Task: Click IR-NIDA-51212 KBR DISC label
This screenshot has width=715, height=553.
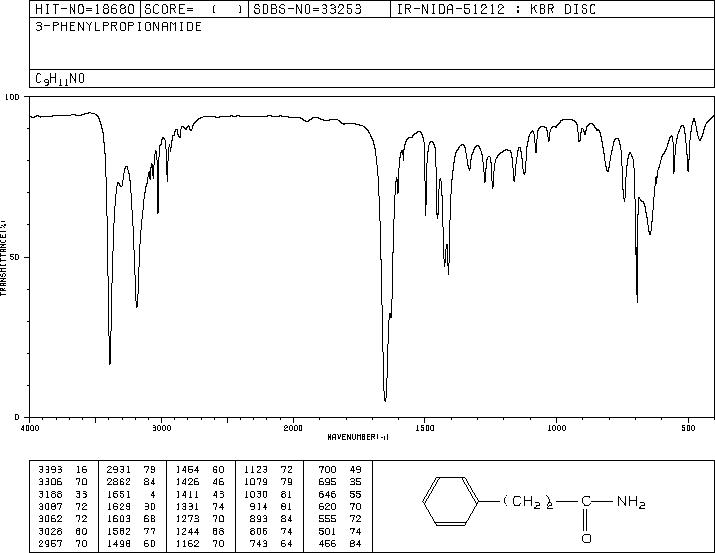Action: coord(497,9)
